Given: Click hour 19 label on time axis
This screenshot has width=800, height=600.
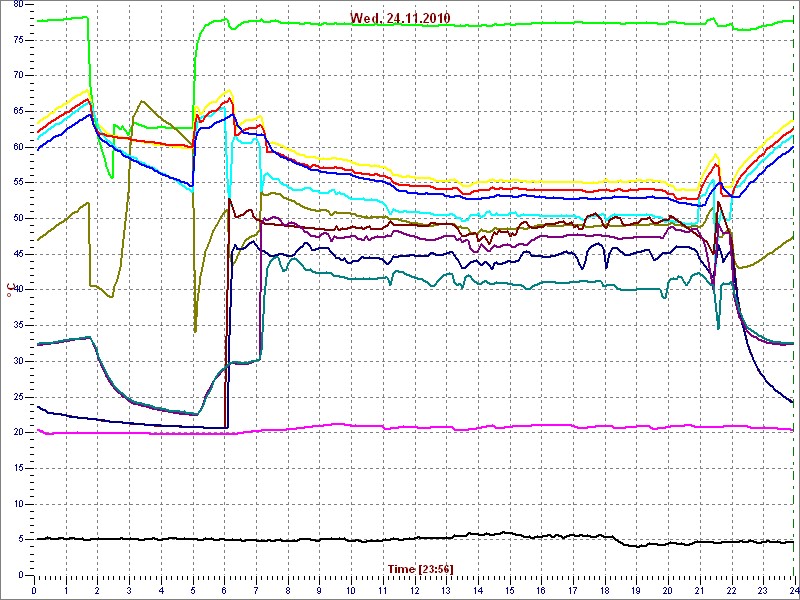Looking at the screenshot, I should [x=636, y=590].
